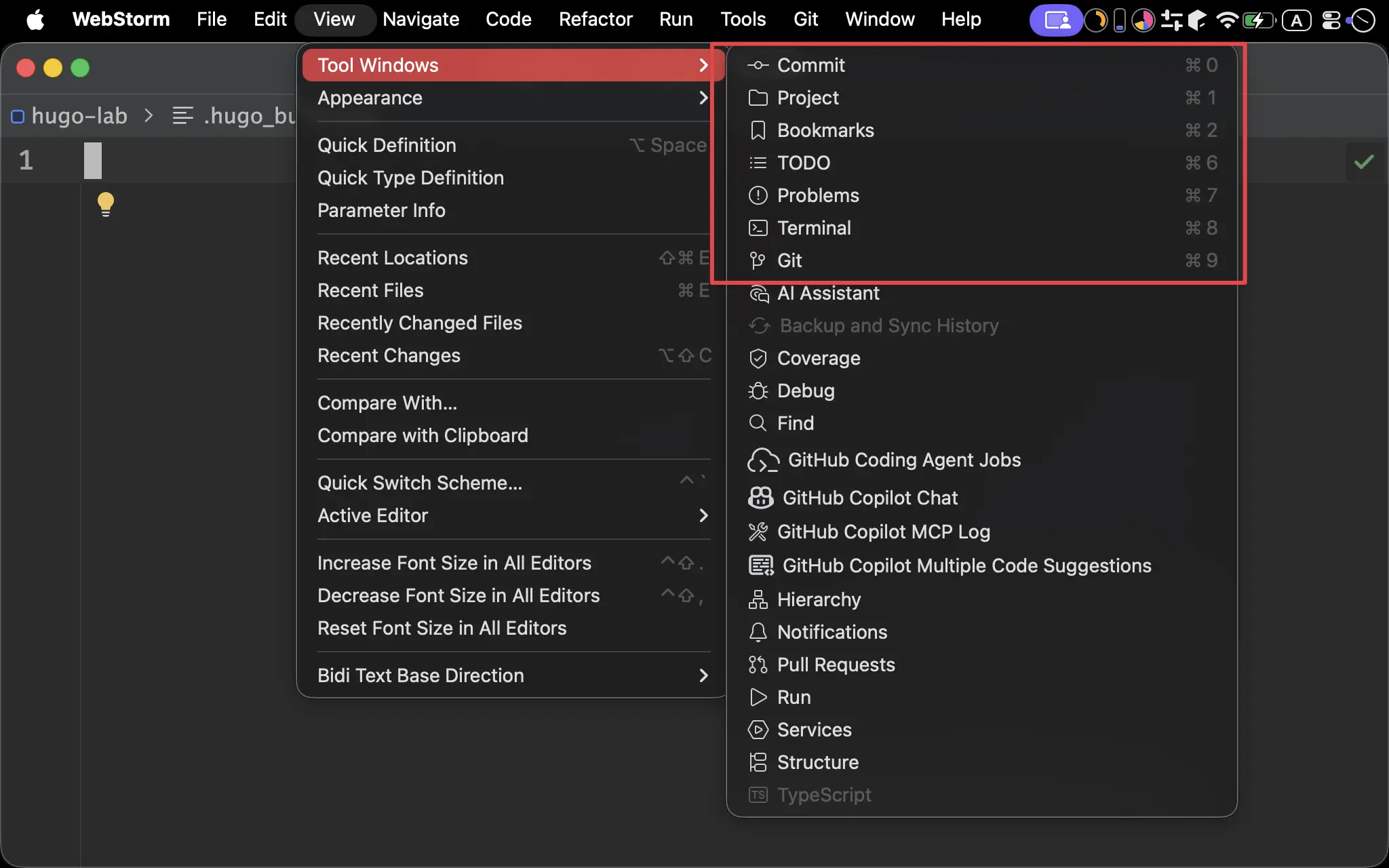Click the WebStorm application menu
The height and width of the screenshot is (868, 1389).
pyautogui.click(x=121, y=19)
